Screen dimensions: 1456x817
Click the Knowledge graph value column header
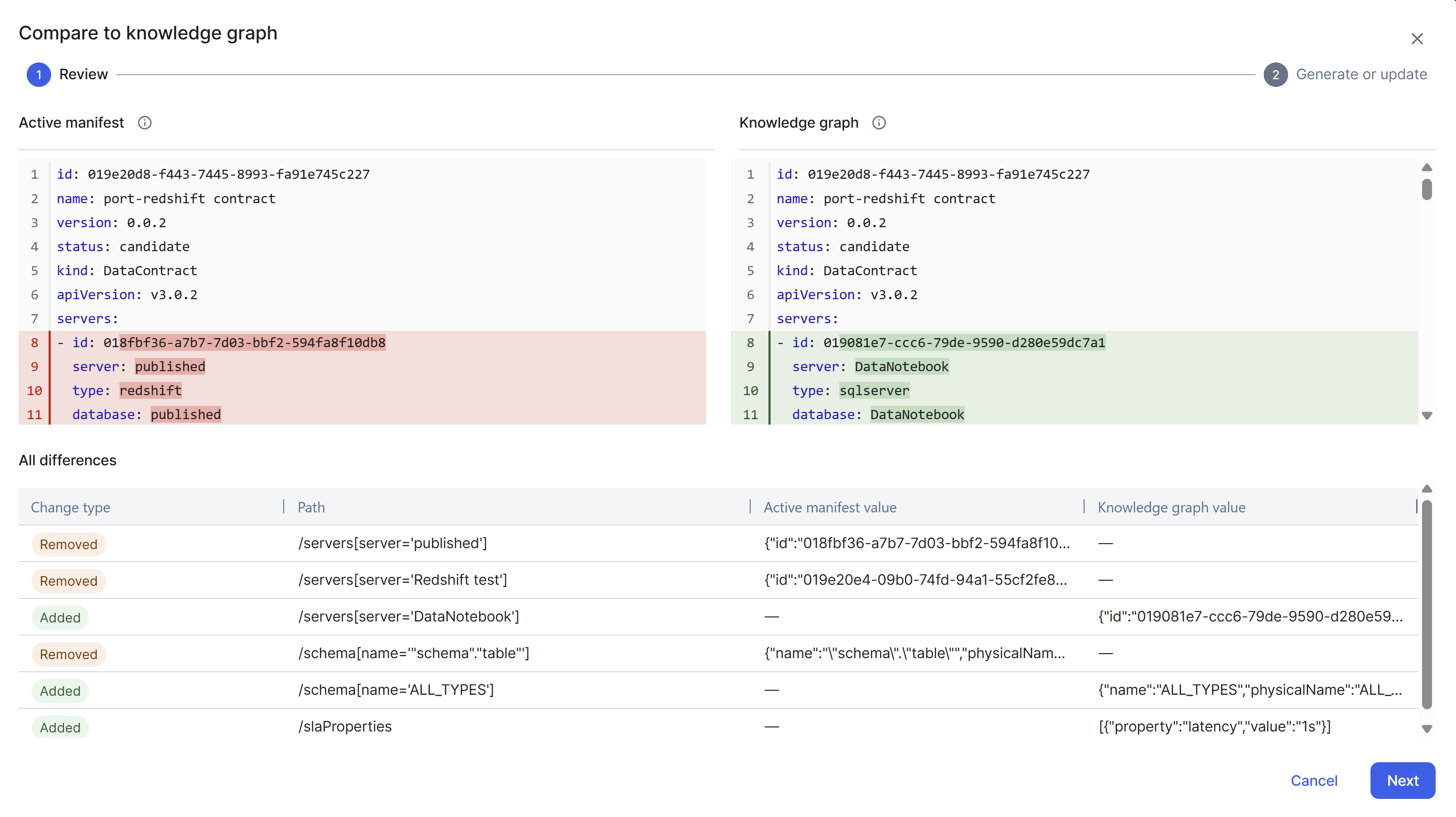tap(1171, 507)
